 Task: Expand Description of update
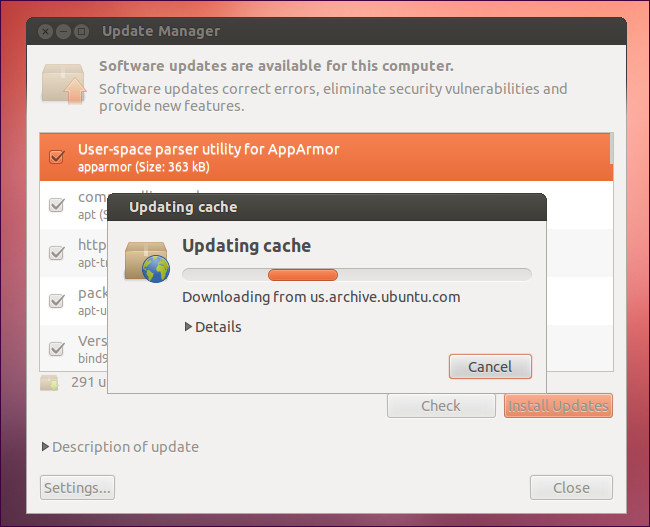[120, 447]
